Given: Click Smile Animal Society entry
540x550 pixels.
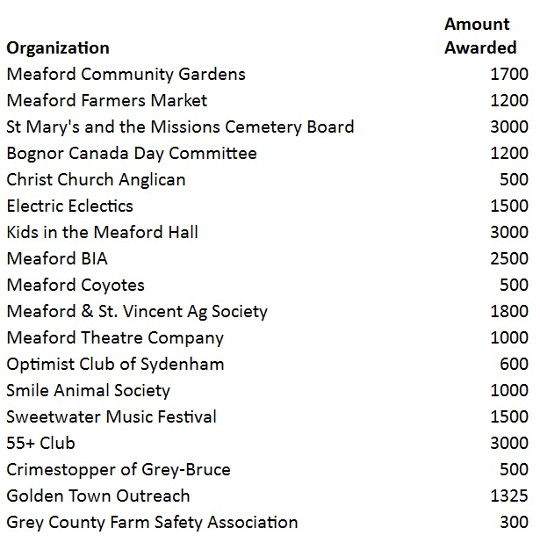Looking at the screenshot, I should (88, 391).
